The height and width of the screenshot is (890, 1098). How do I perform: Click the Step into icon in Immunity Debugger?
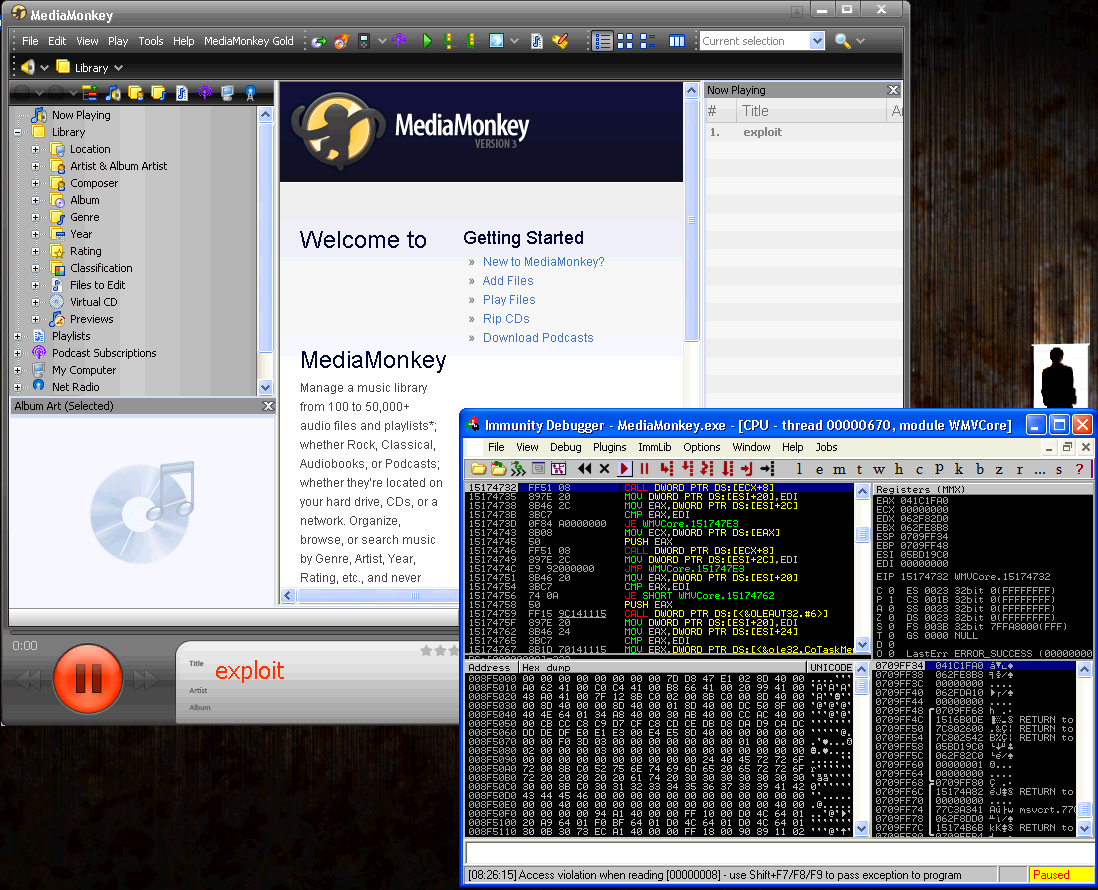click(x=667, y=468)
